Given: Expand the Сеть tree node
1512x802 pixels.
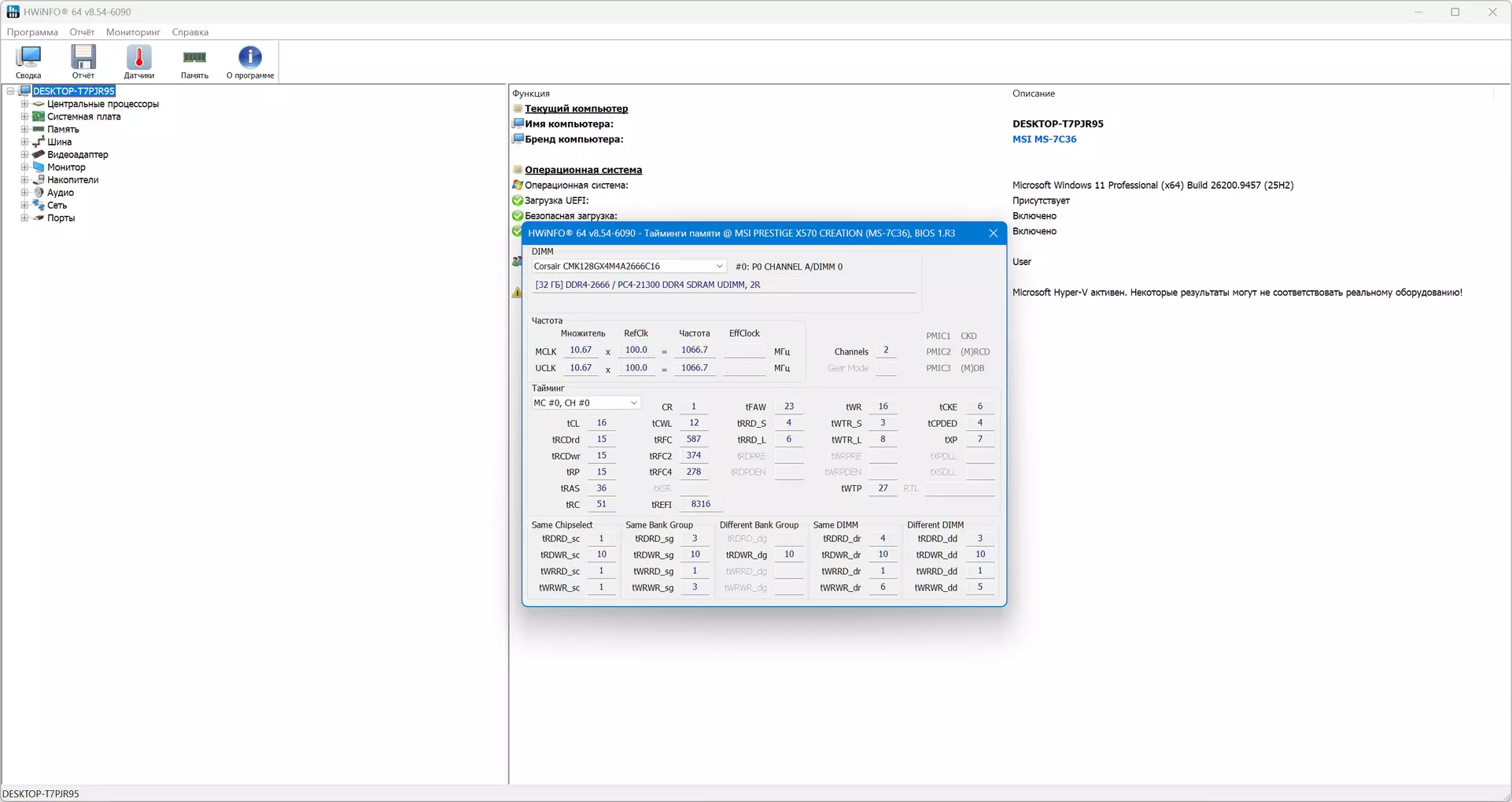Looking at the screenshot, I should 24,205.
